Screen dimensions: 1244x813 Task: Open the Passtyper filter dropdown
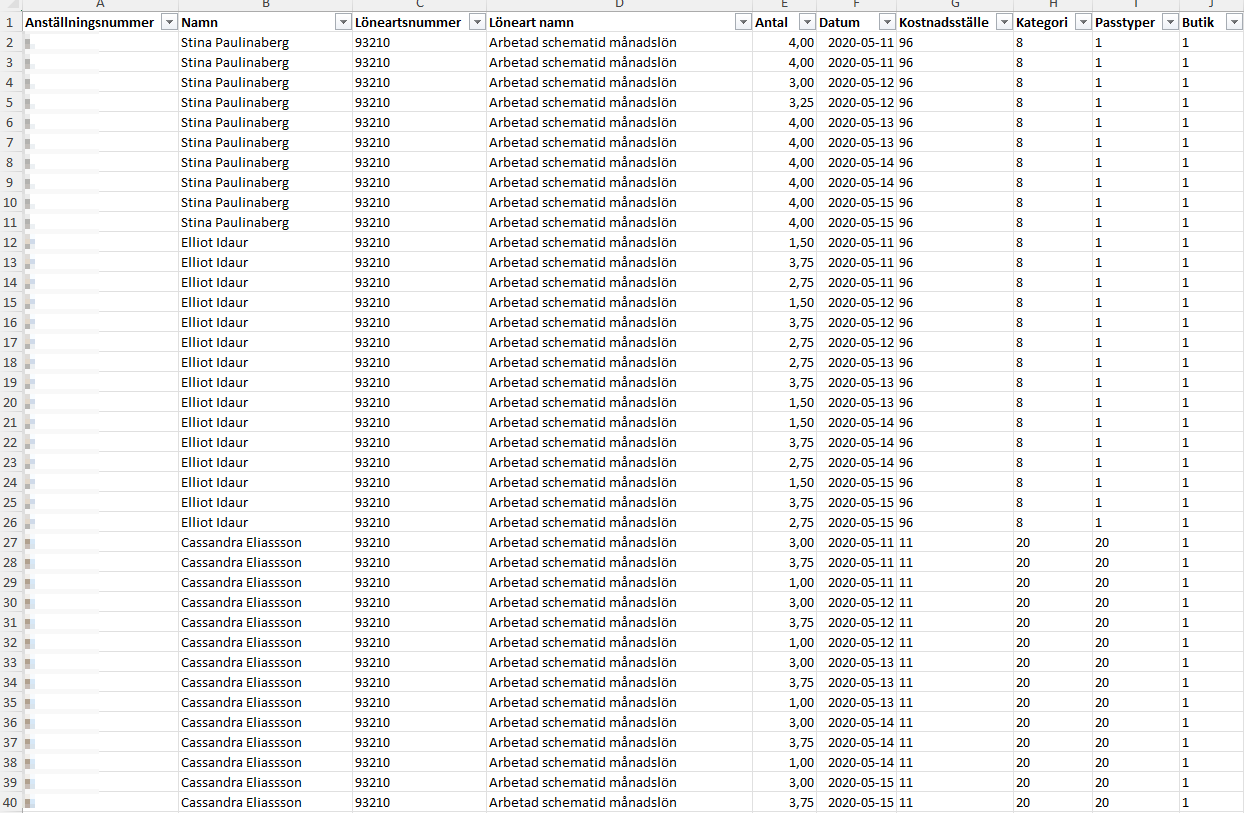(x=1169, y=22)
